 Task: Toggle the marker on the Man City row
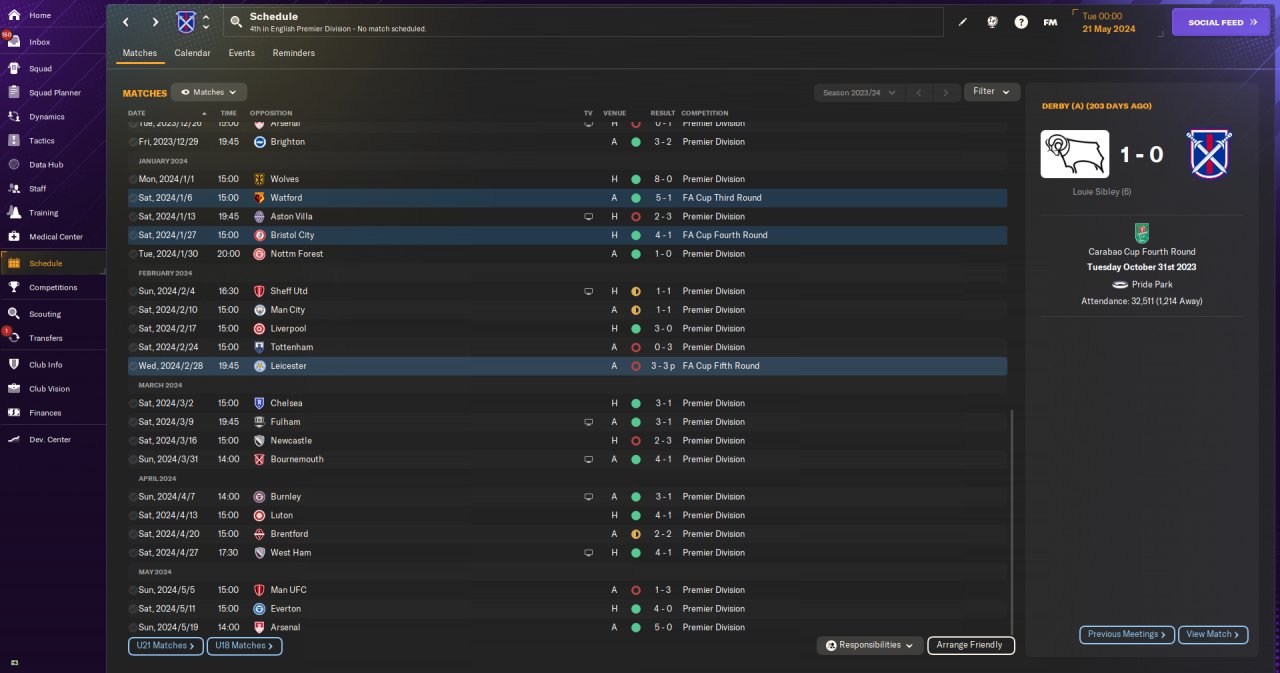tap(133, 310)
